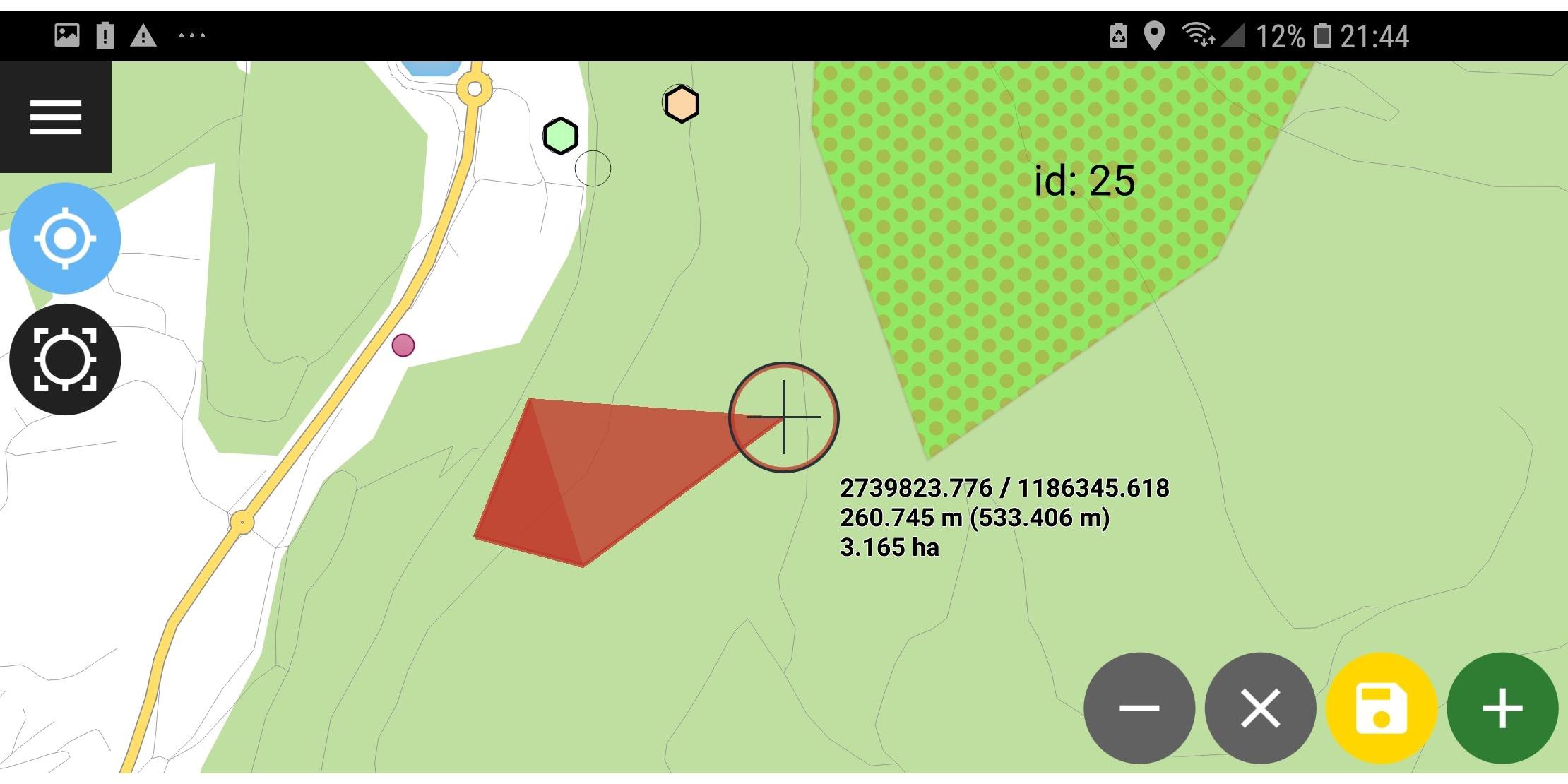Activate the center map crosshair tool
This screenshot has width=1568, height=784.
point(65,359)
